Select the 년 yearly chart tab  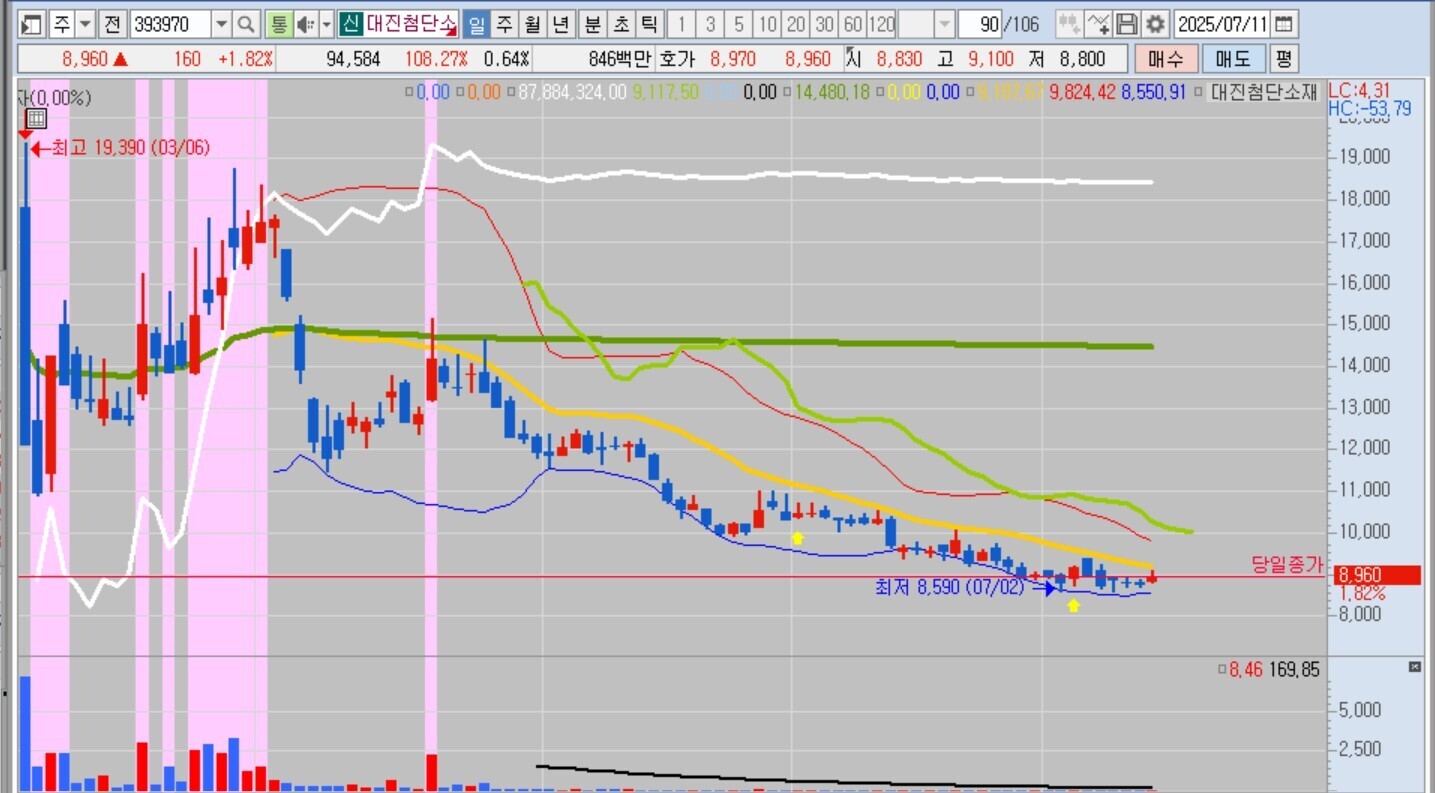point(562,24)
